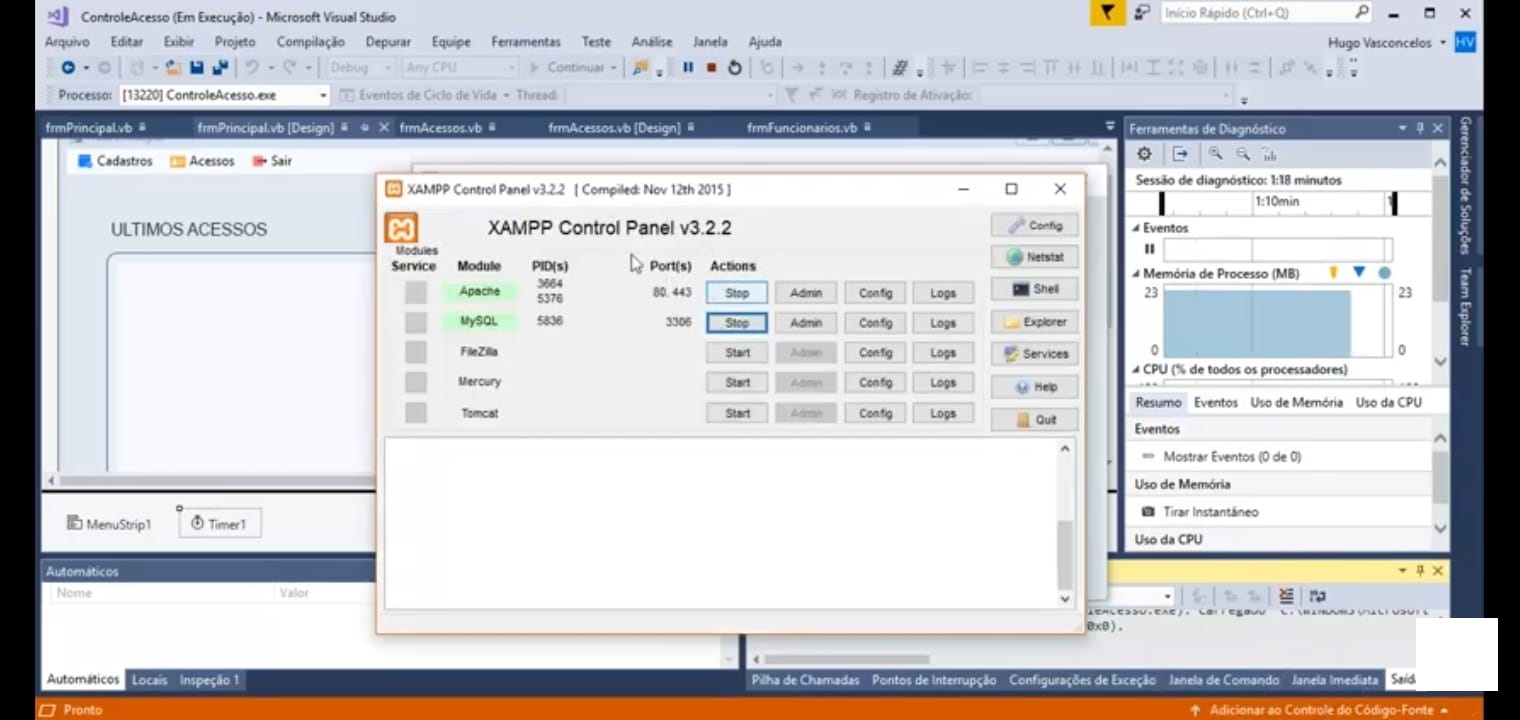Toggle the round private bytes legend
1520x720 pixels.
[1384, 272]
